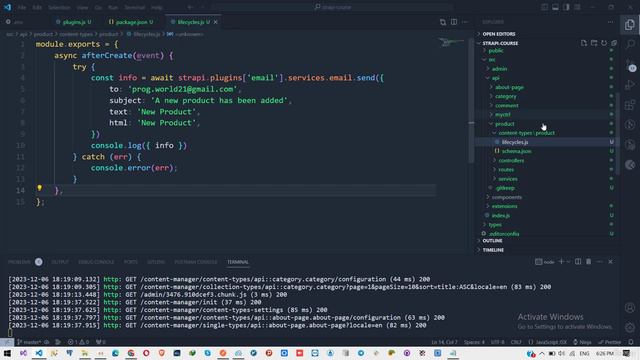Open the Search view in the activity bar
640x360 pixels.
coord(630,44)
